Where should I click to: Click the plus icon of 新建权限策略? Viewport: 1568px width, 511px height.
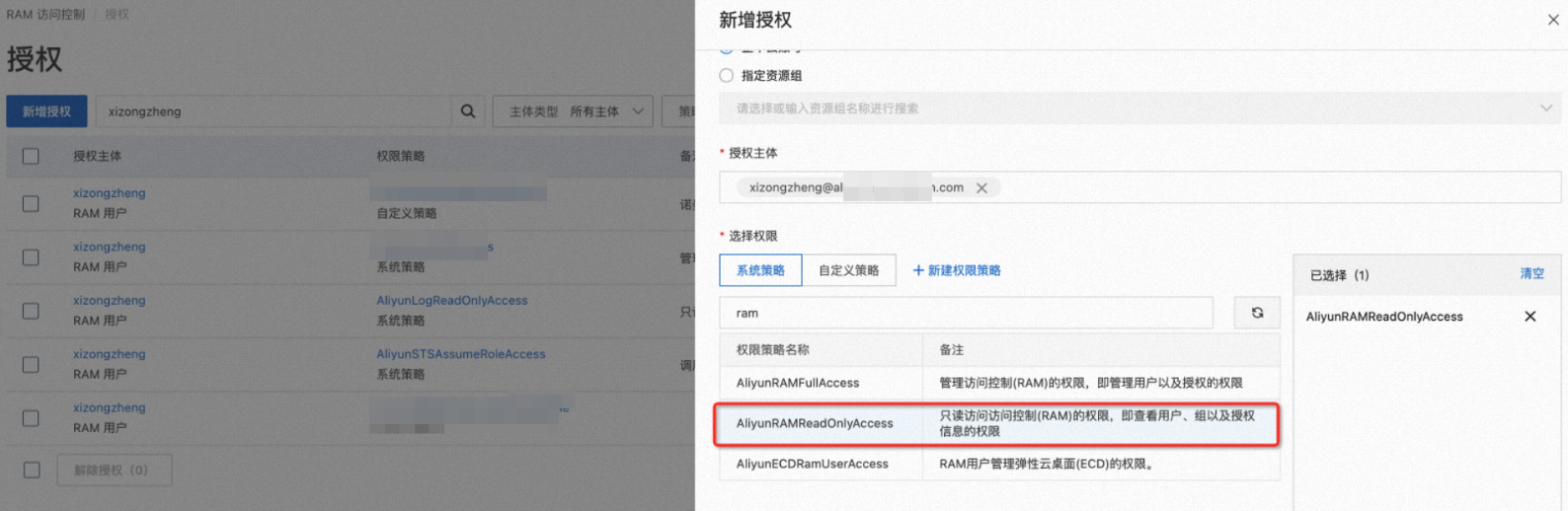(918, 270)
